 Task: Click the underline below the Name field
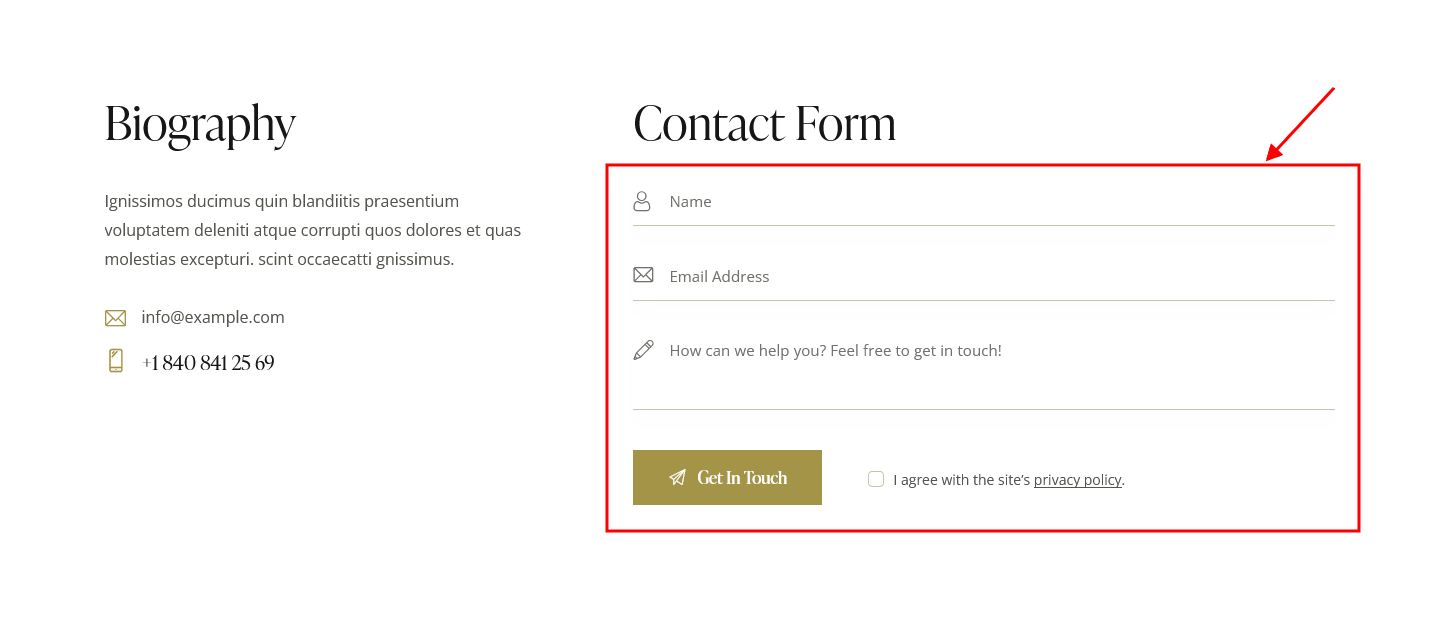tap(984, 225)
